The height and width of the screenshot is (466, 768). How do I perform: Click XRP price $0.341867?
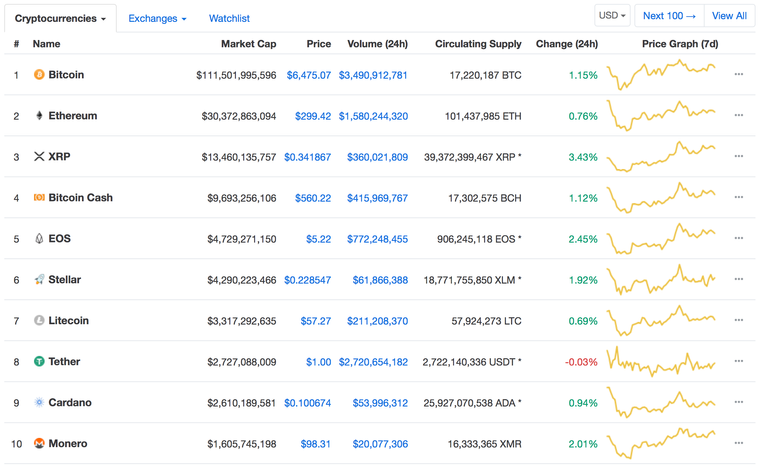(308, 157)
